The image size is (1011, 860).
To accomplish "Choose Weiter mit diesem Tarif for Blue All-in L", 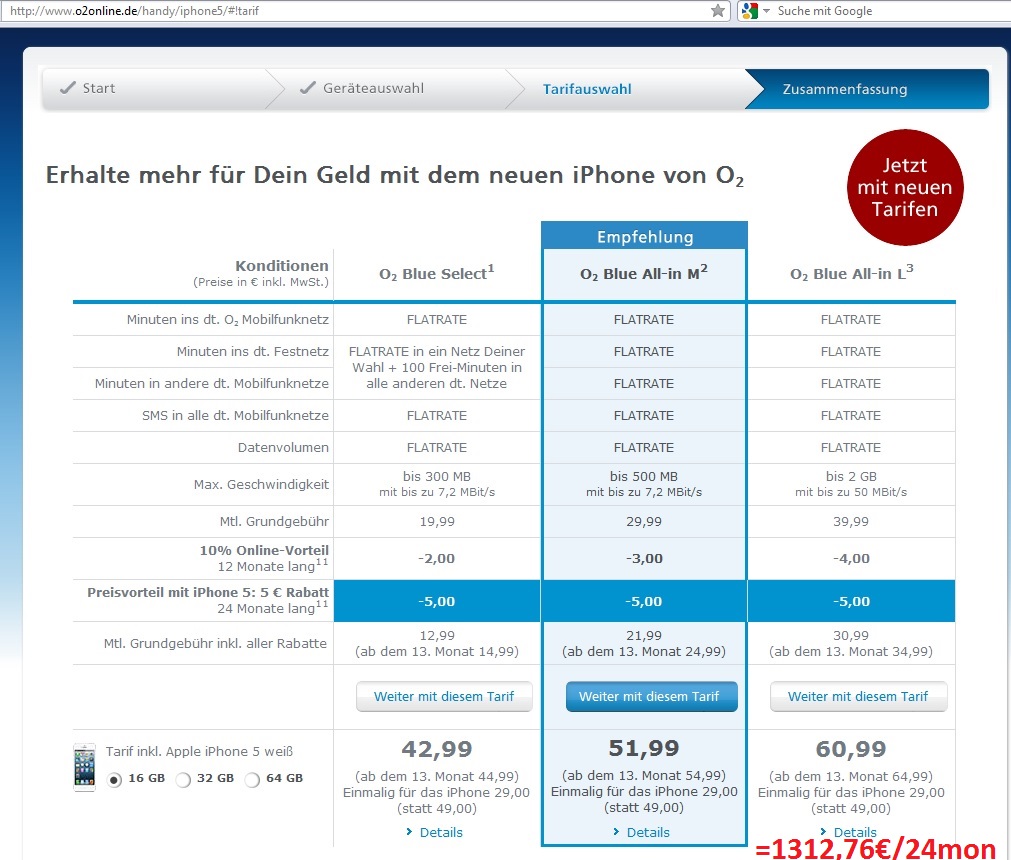I will click(858, 696).
